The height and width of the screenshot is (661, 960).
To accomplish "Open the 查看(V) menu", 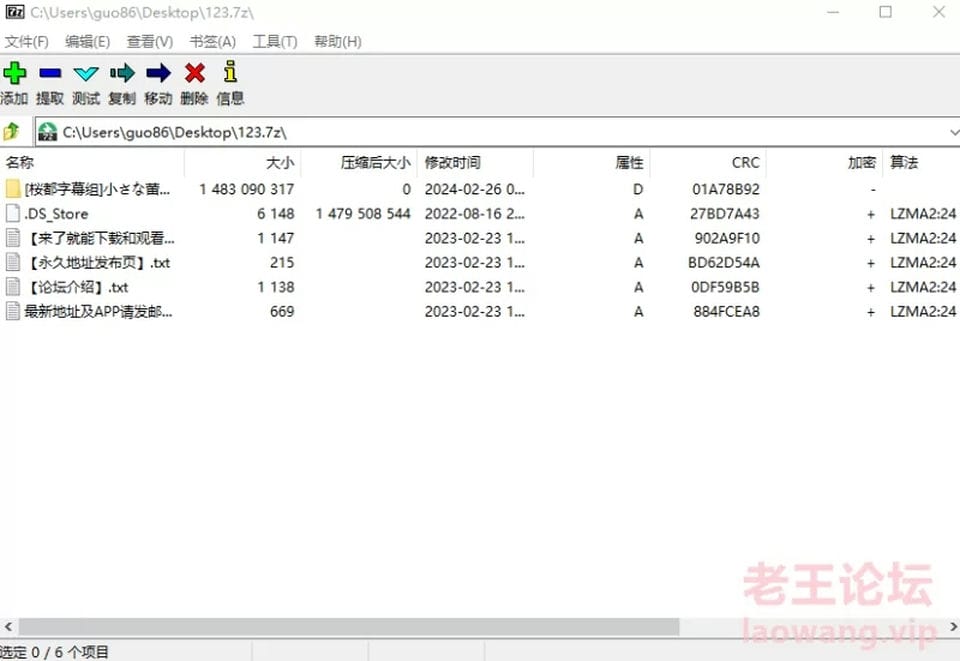I will [149, 42].
